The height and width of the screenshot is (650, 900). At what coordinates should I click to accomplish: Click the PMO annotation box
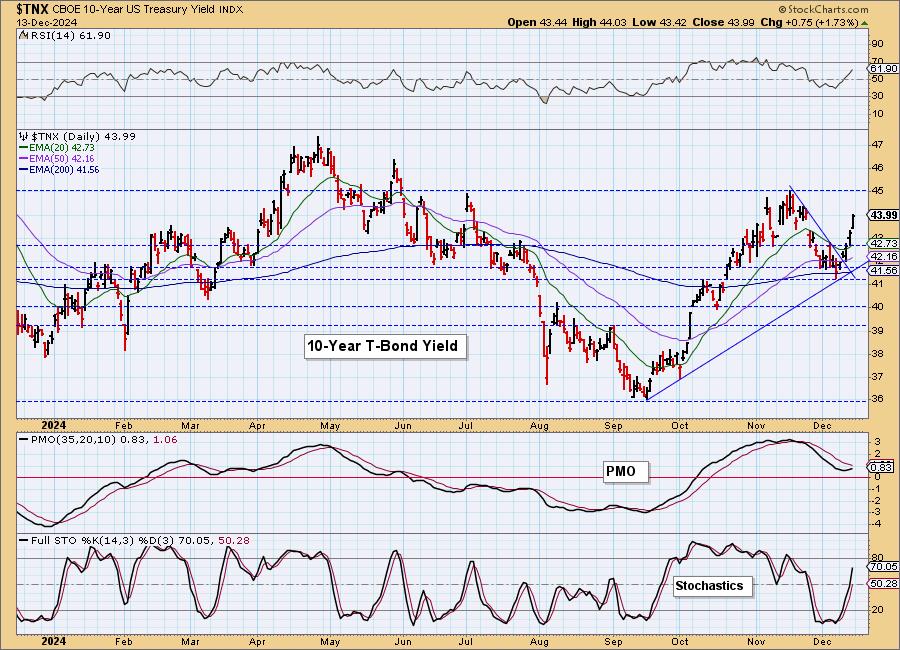click(625, 471)
